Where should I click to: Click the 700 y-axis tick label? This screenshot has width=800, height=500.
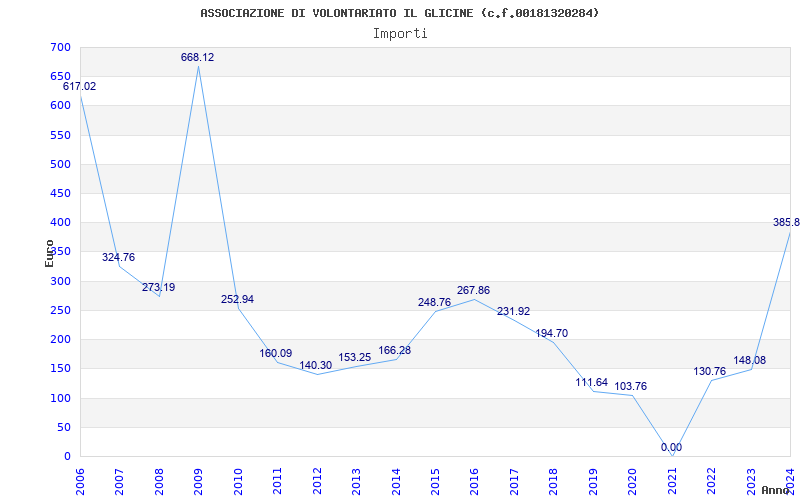pos(60,47)
